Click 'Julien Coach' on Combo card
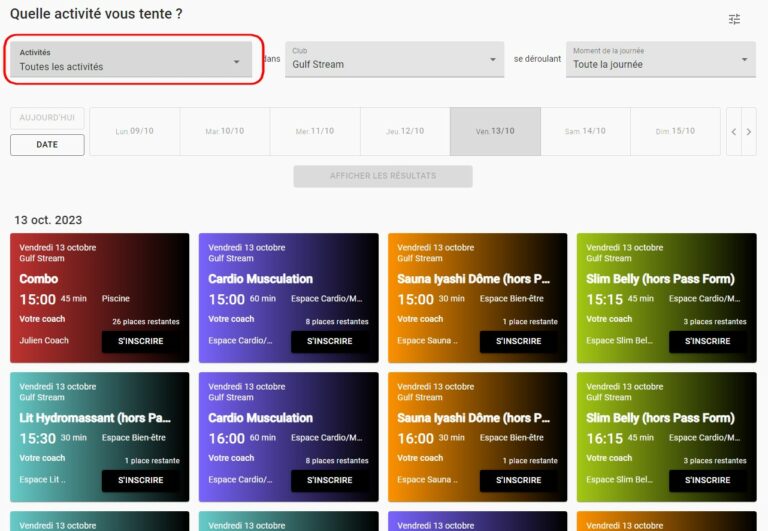This screenshot has width=768, height=531. click(44, 340)
